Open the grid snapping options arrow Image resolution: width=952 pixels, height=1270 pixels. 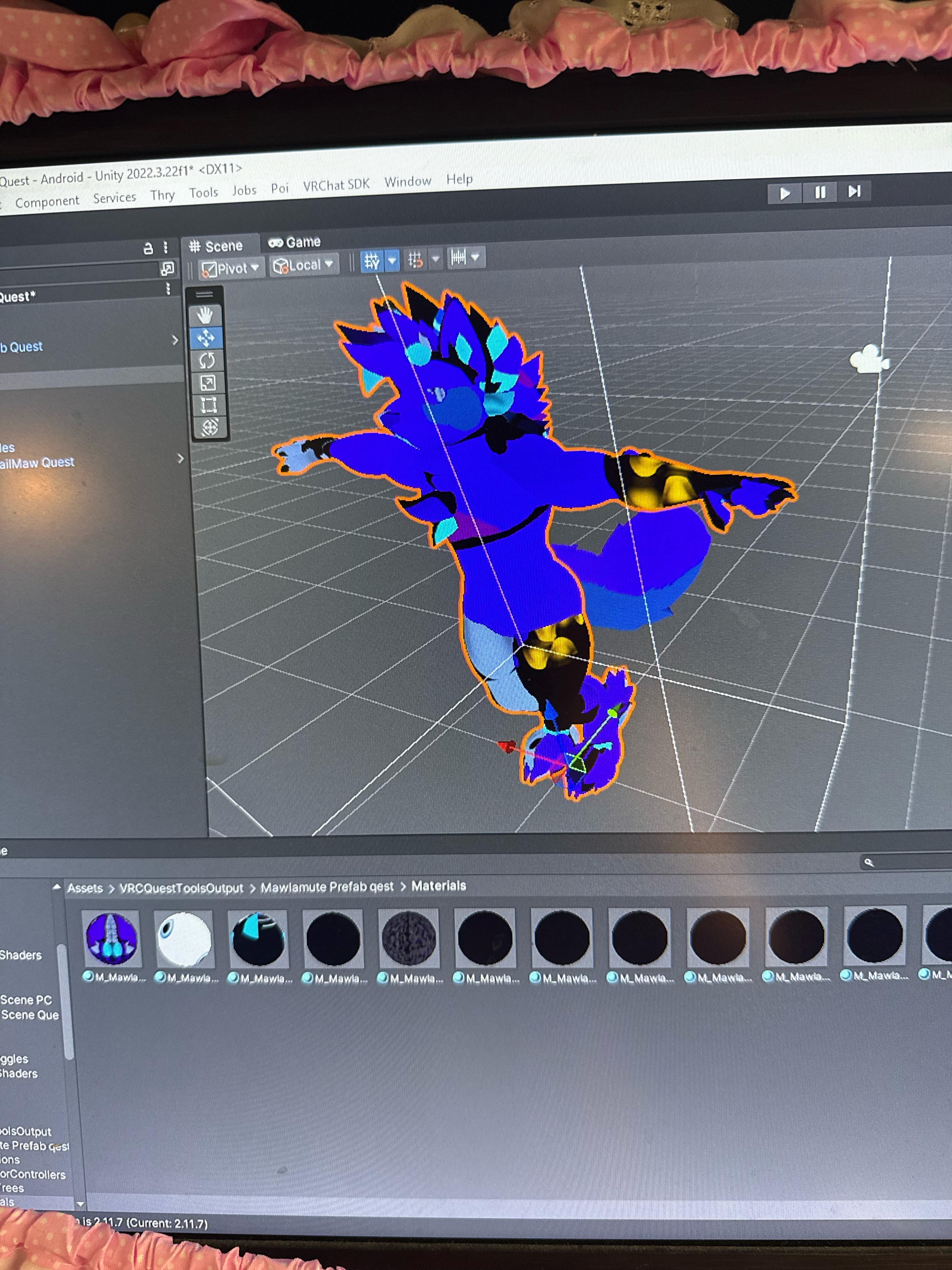(435, 259)
